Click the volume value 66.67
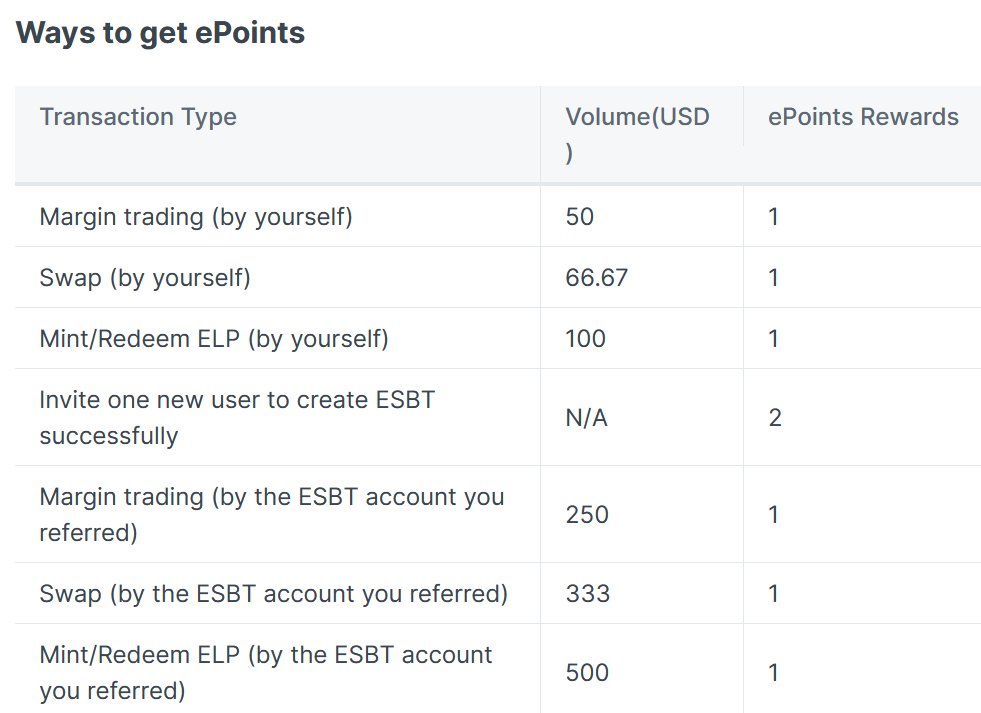This screenshot has height=713, width=981. point(596,278)
